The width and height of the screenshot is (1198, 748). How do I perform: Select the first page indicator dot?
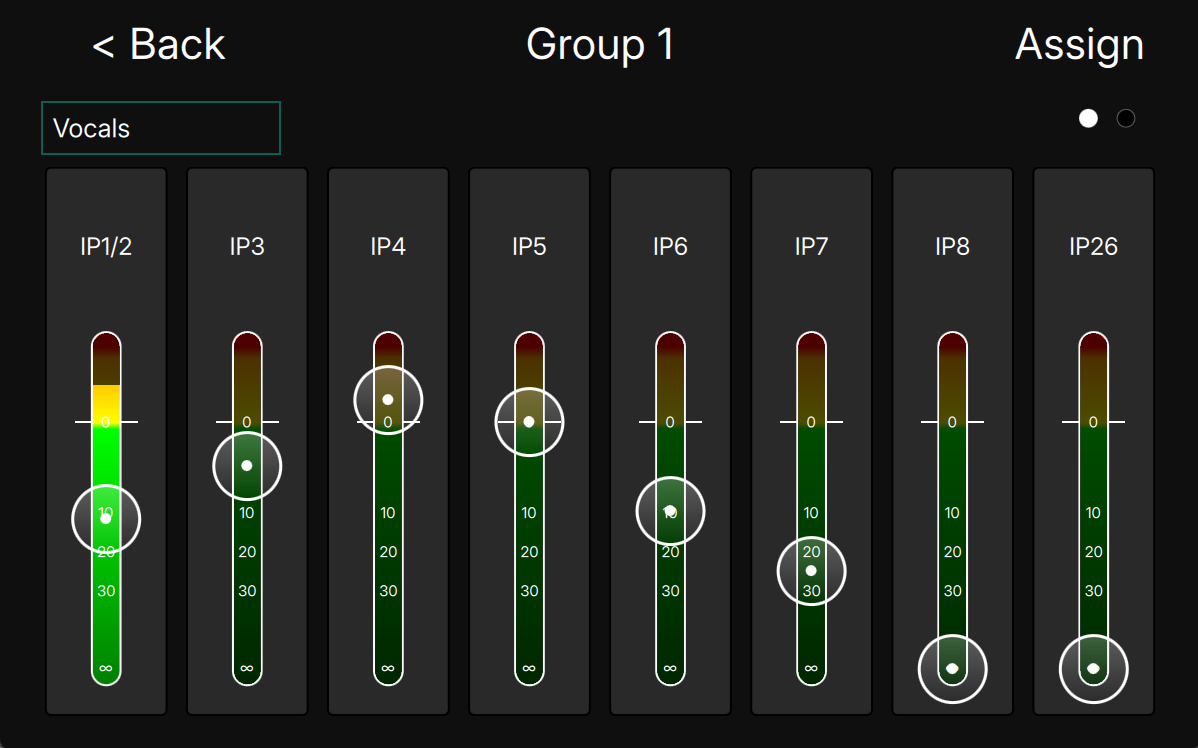1088,119
